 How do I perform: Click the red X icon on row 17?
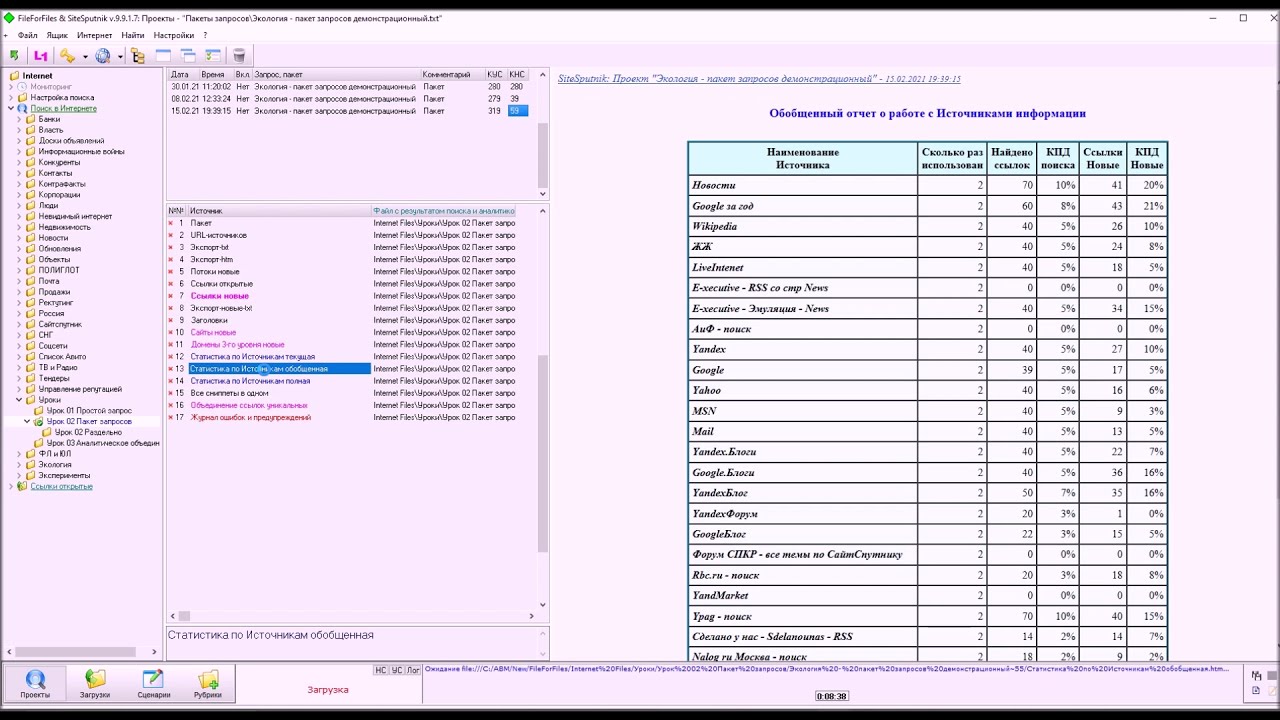tap(171, 418)
